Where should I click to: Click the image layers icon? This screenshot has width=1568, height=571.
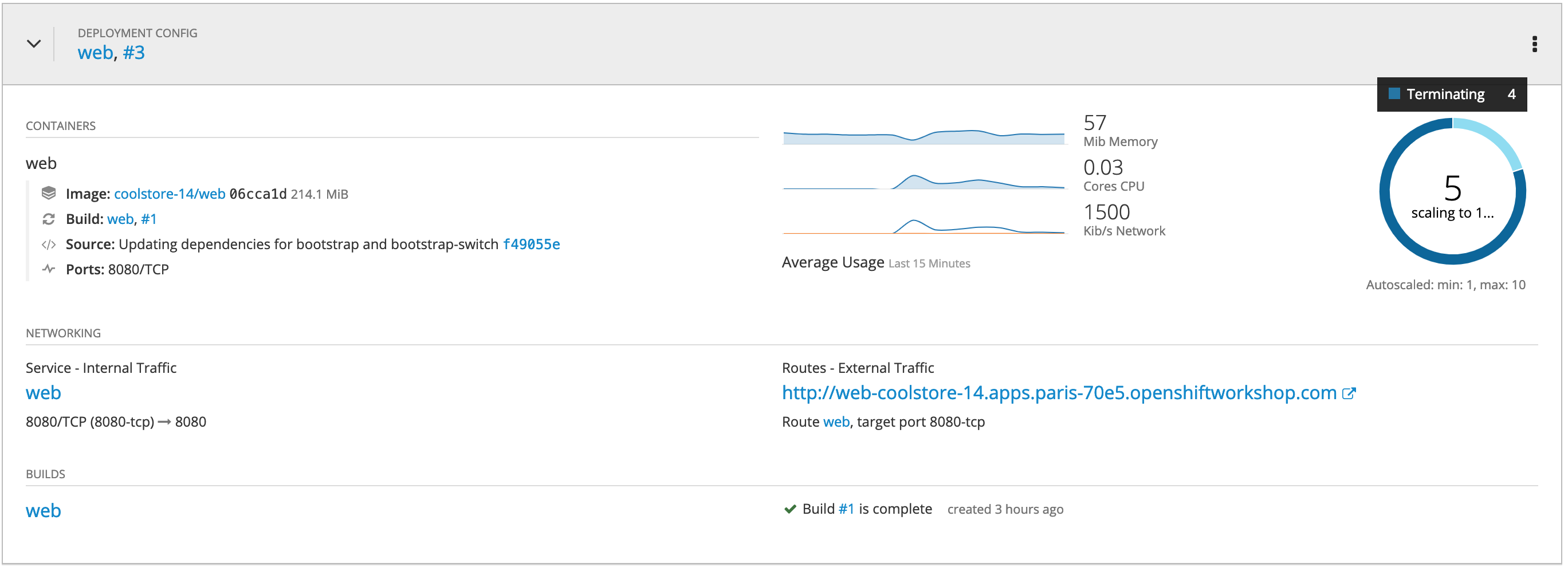point(49,194)
